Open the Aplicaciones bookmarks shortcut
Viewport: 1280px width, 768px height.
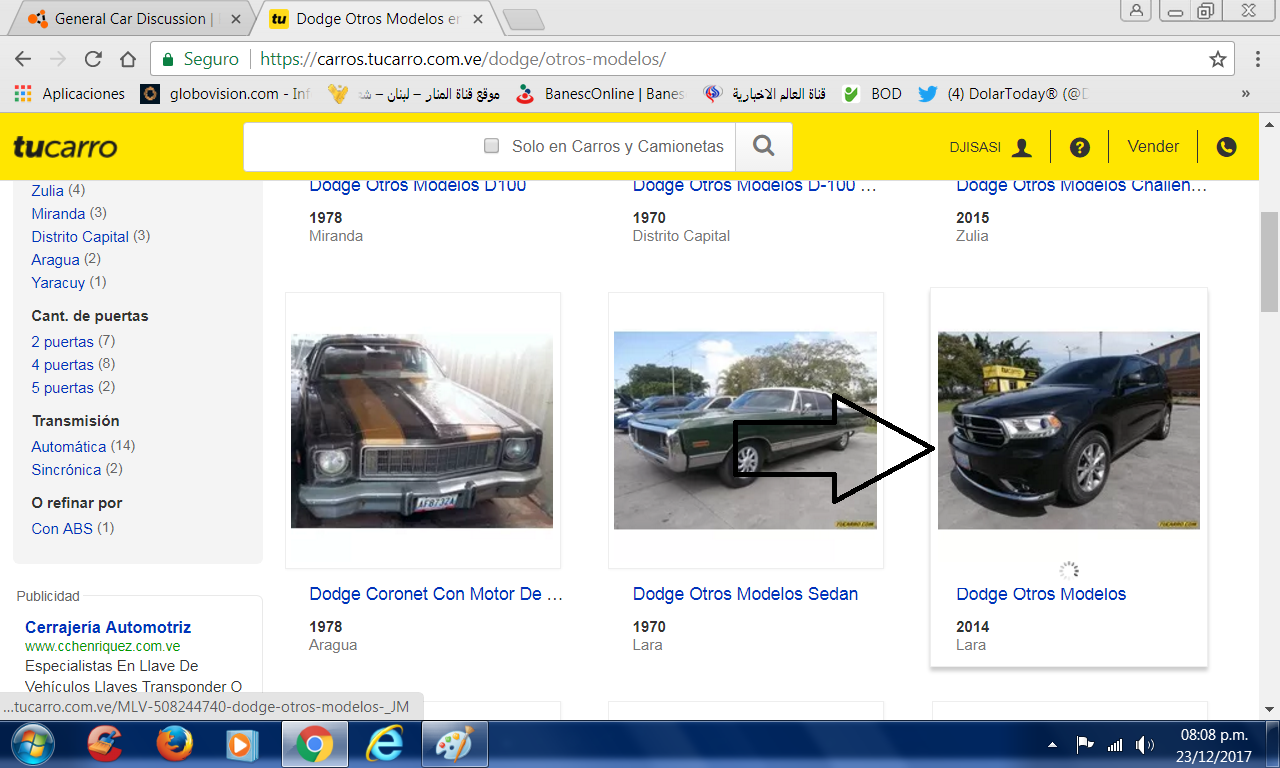(x=69, y=94)
